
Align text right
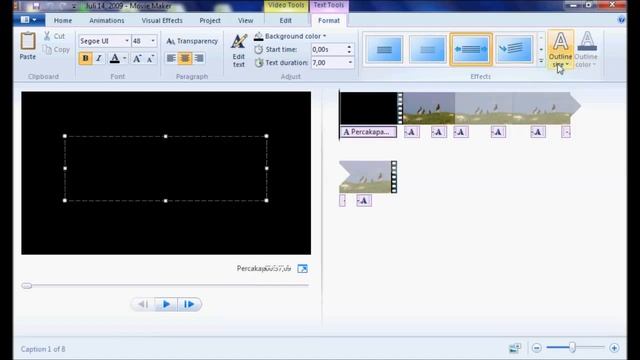[x=199, y=58]
